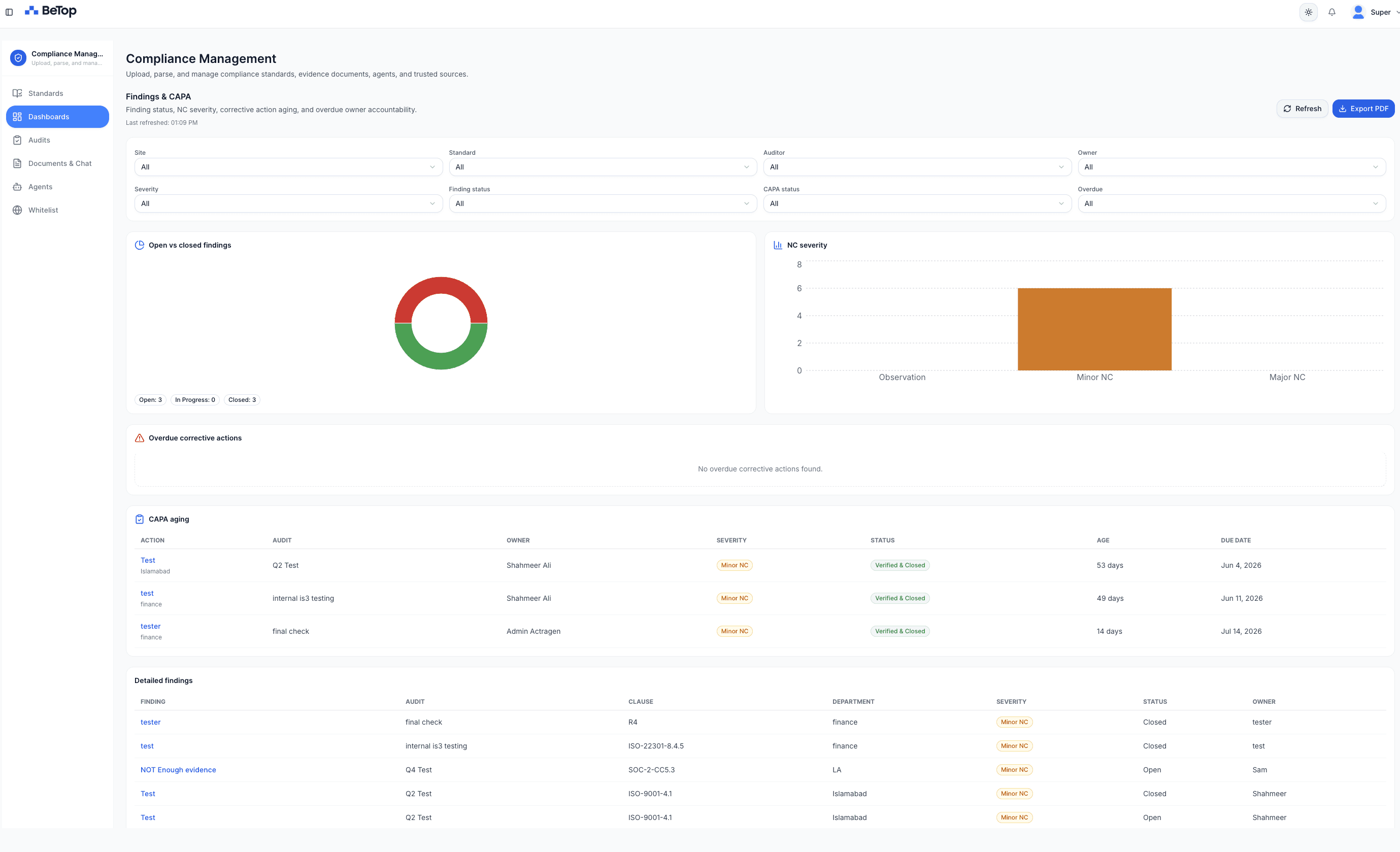This screenshot has height=852, width=1400.
Task: Expand the Super user menu
Action: [x=1385, y=12]
